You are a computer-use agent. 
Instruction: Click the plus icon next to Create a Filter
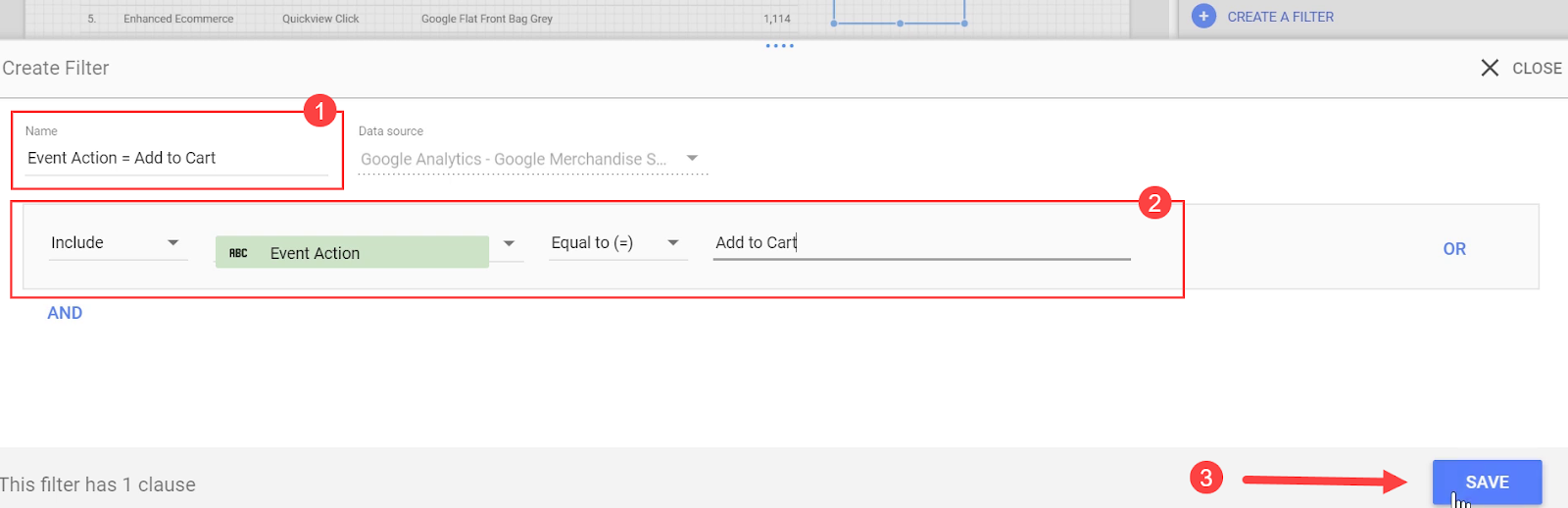[1203, 17]
